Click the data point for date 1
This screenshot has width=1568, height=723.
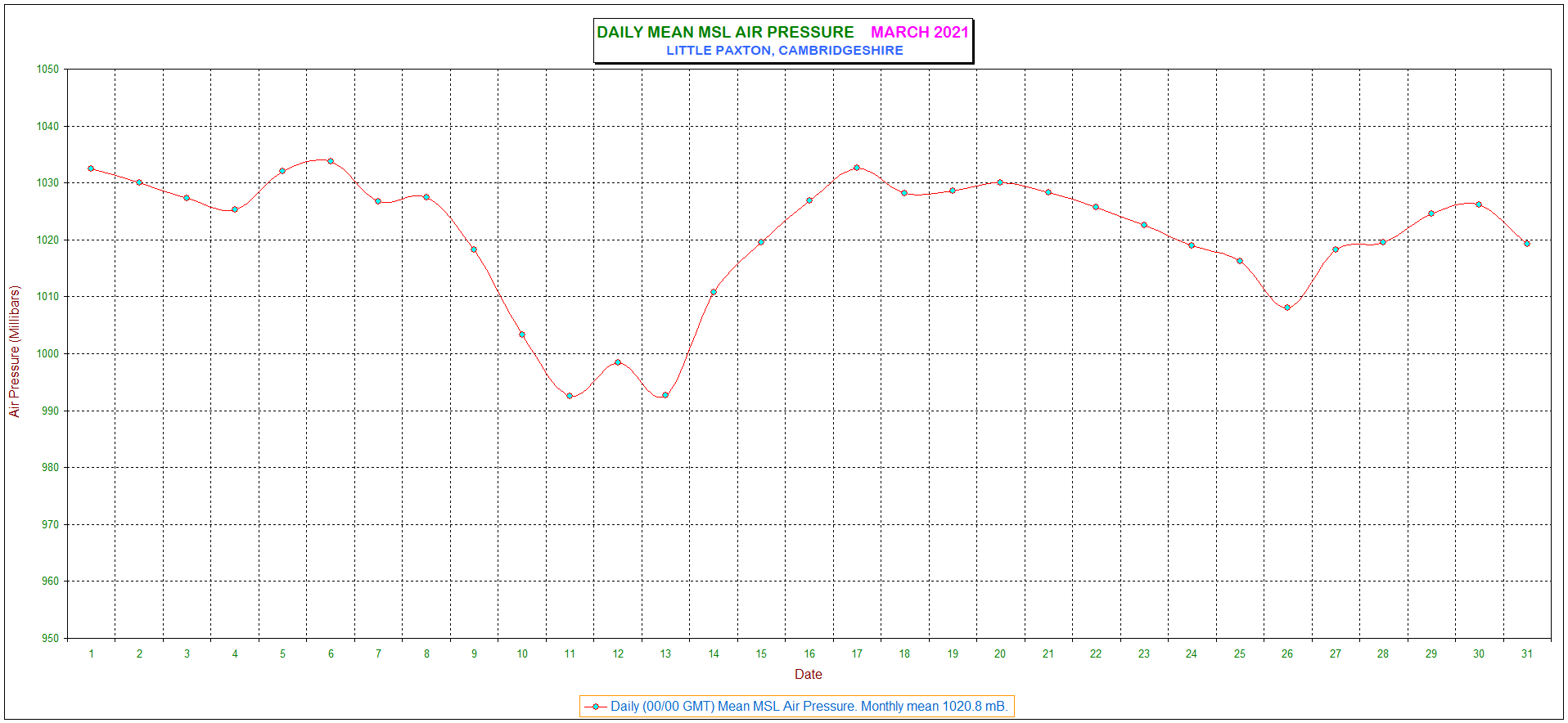tap(91, 168)
